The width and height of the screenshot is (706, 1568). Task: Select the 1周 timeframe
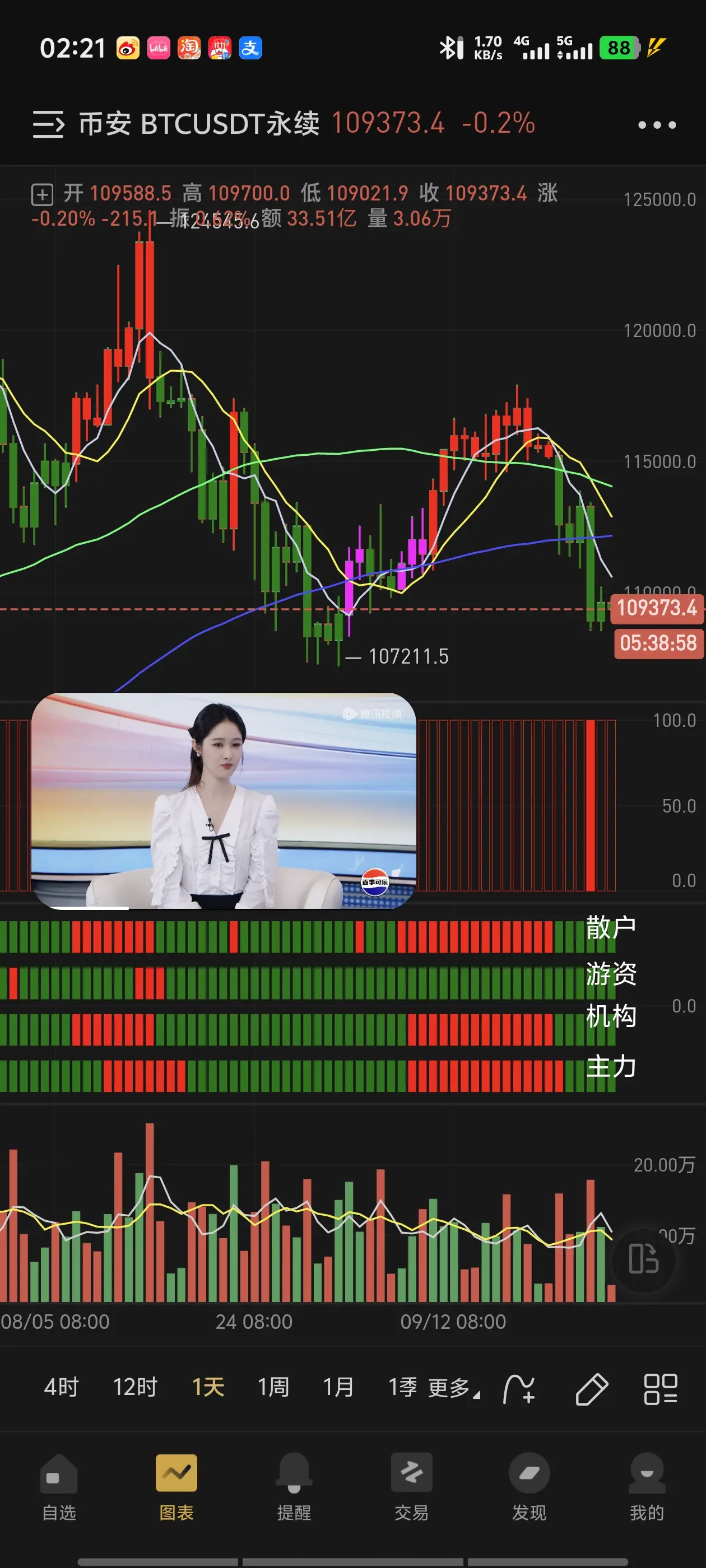point(273,1387)
